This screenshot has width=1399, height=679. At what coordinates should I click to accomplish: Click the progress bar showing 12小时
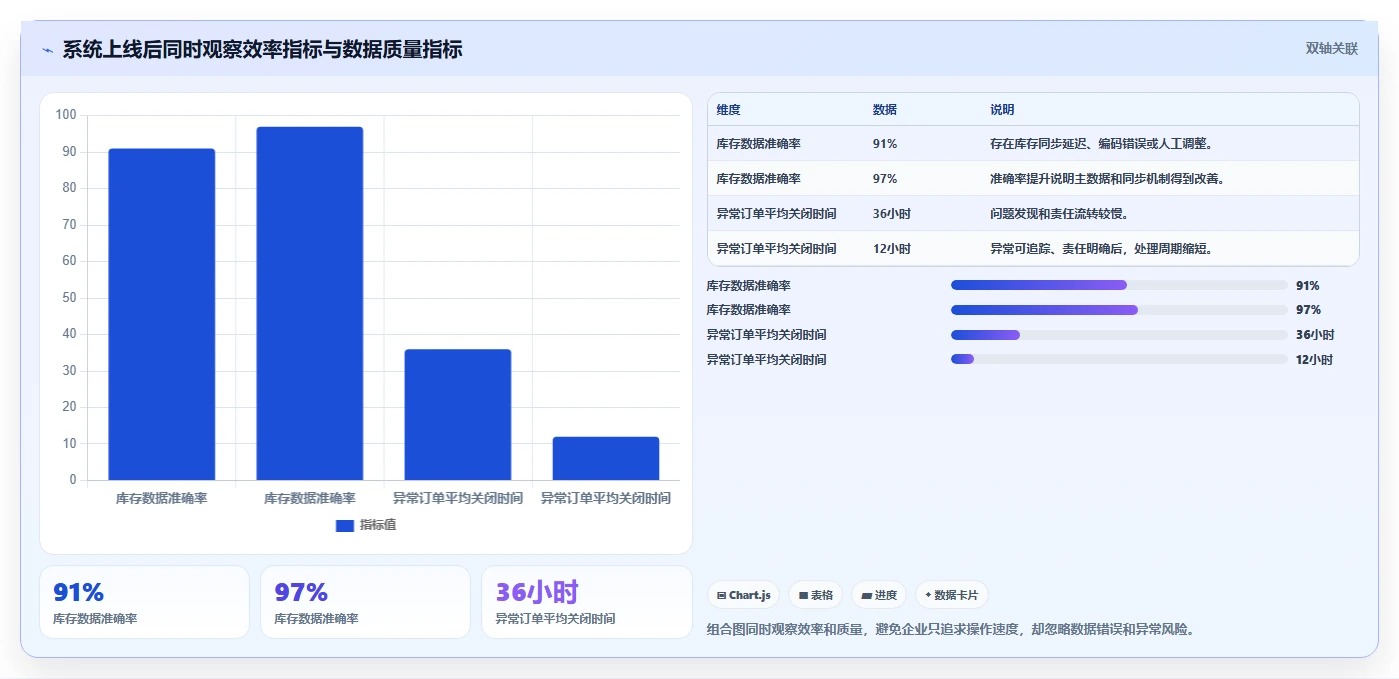point(1119,359)
